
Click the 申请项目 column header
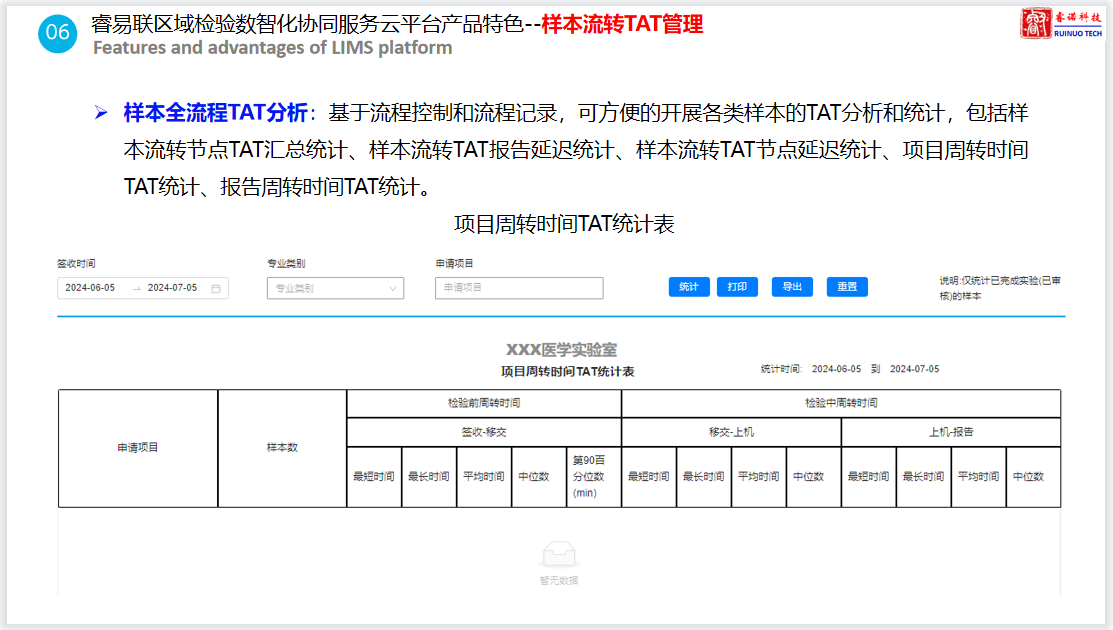point(138,448)
